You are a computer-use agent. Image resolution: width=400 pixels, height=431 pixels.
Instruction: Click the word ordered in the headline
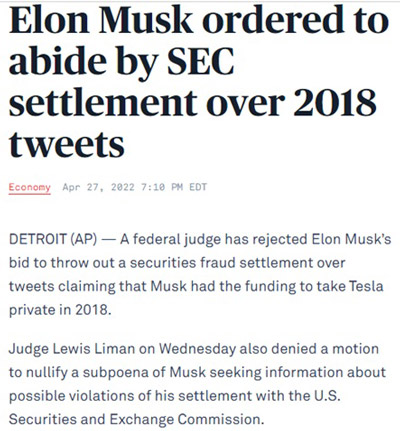point(273,19)
